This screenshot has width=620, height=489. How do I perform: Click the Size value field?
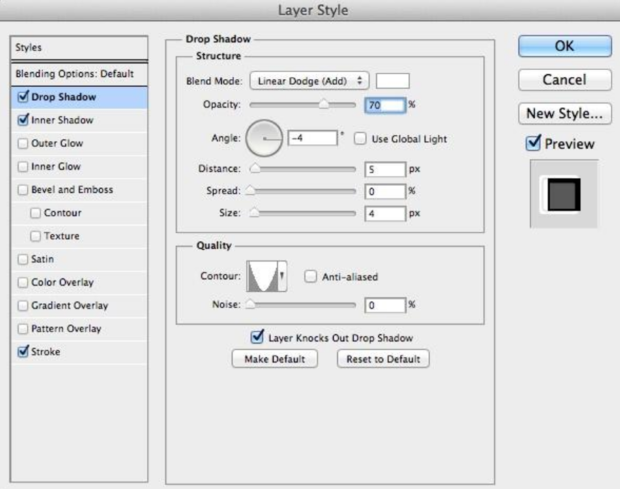pos(385,213)
